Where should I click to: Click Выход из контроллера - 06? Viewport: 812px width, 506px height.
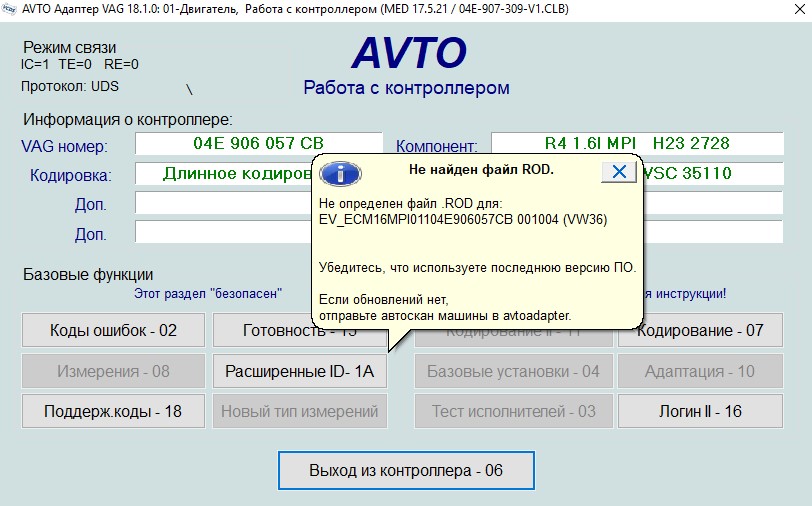[x=406, y=470]
